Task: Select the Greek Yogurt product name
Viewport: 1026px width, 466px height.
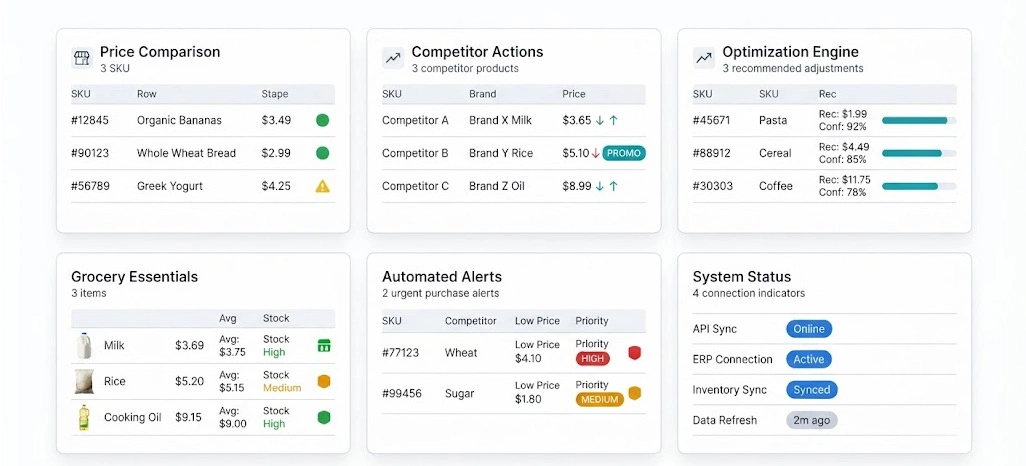Action: click(x=169, y=186)
